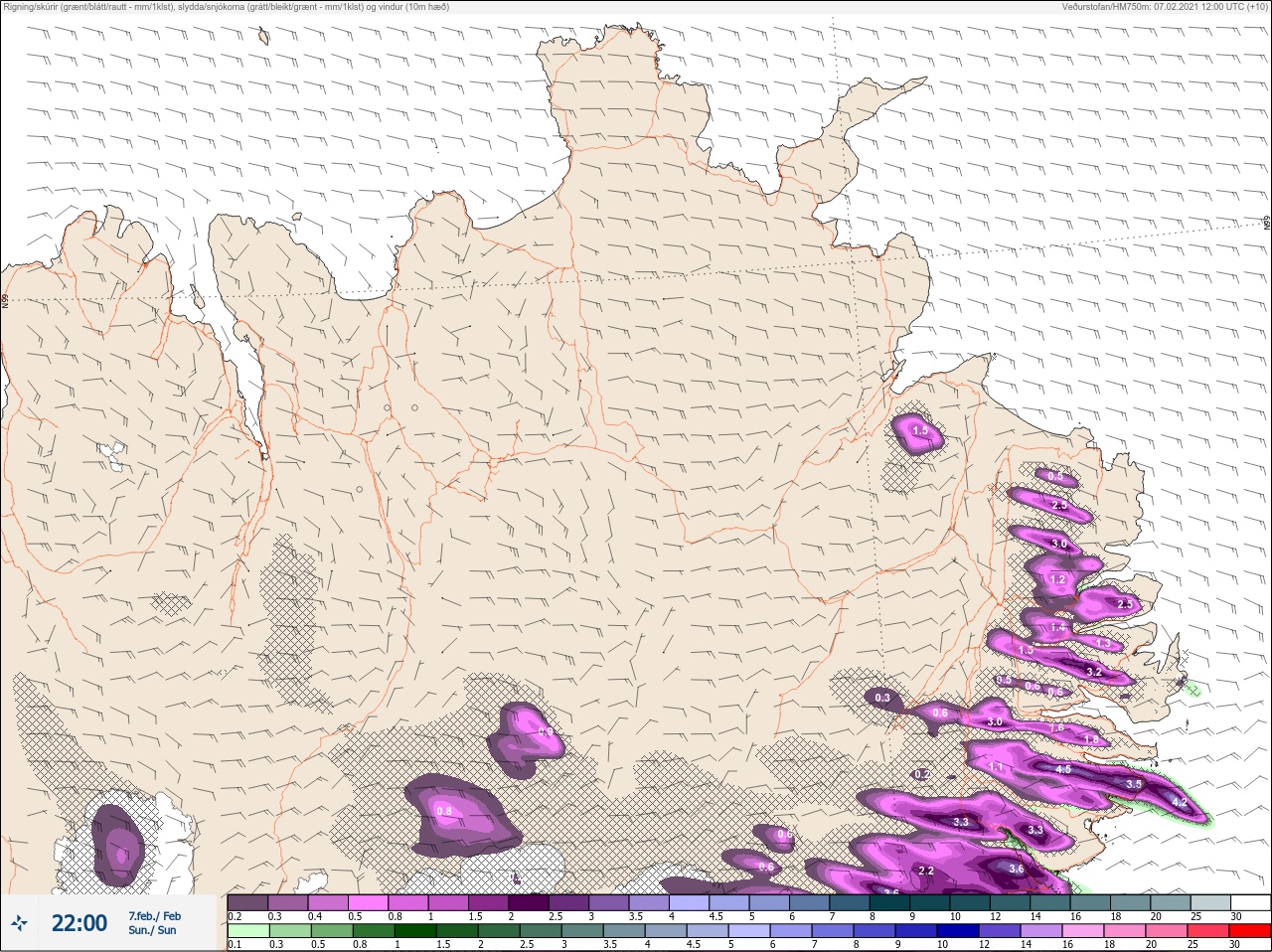This screenshot has height=952, width=1272.
Task: Click deep blue rain swatch between 10 and 12
Action: pos(959,931)
